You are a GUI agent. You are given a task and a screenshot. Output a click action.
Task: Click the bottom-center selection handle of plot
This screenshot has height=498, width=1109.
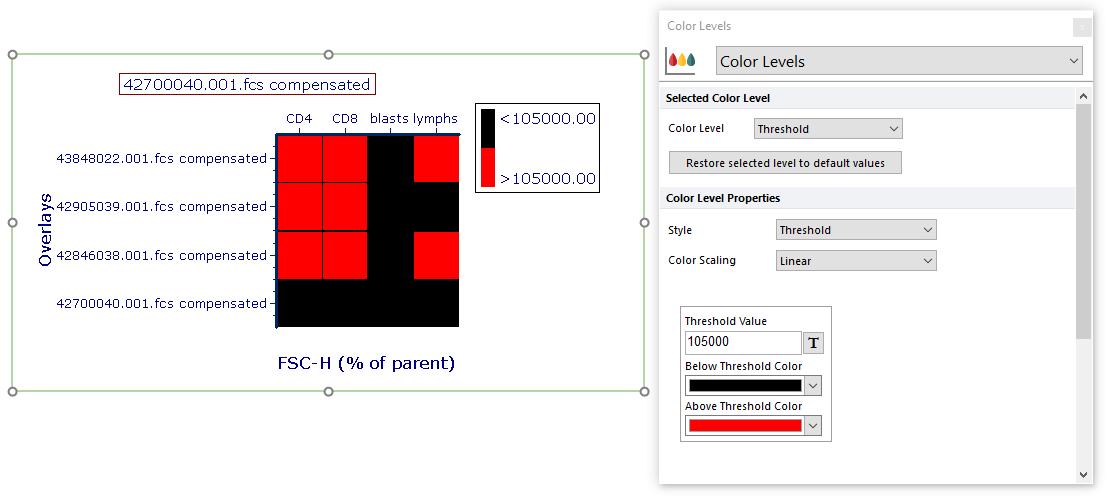coord(328,391)
